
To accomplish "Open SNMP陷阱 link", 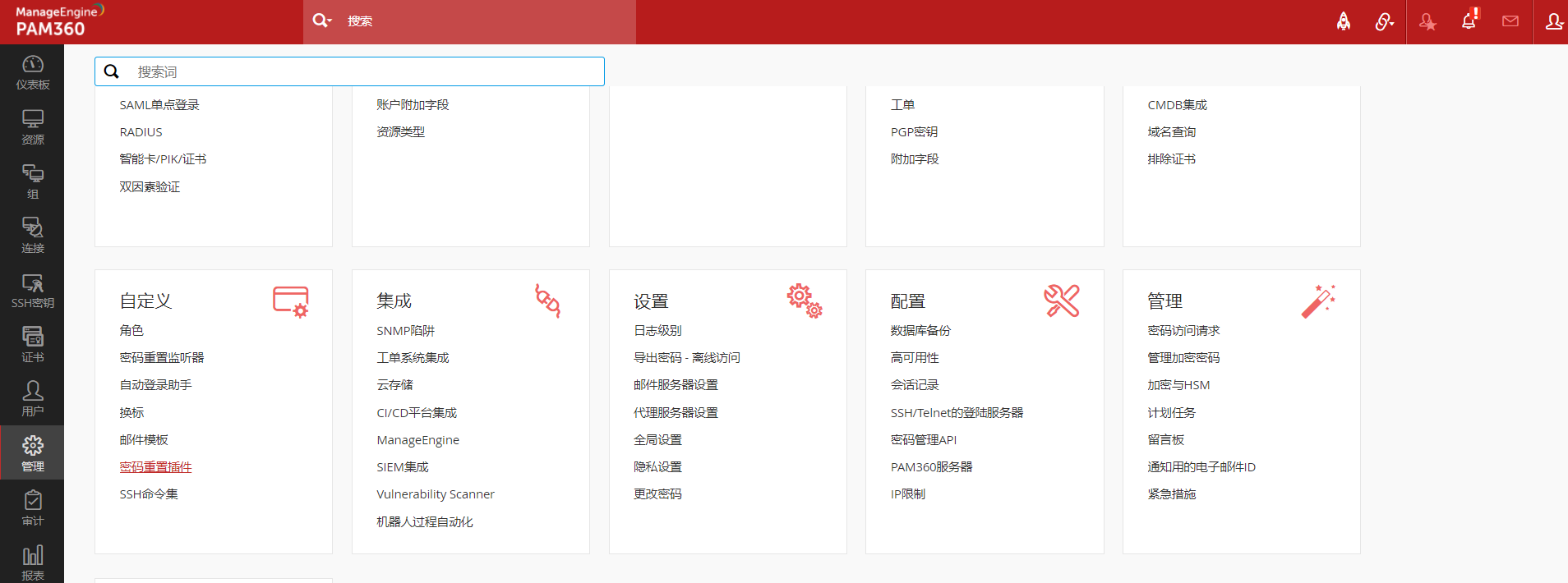I will [406, 331].
